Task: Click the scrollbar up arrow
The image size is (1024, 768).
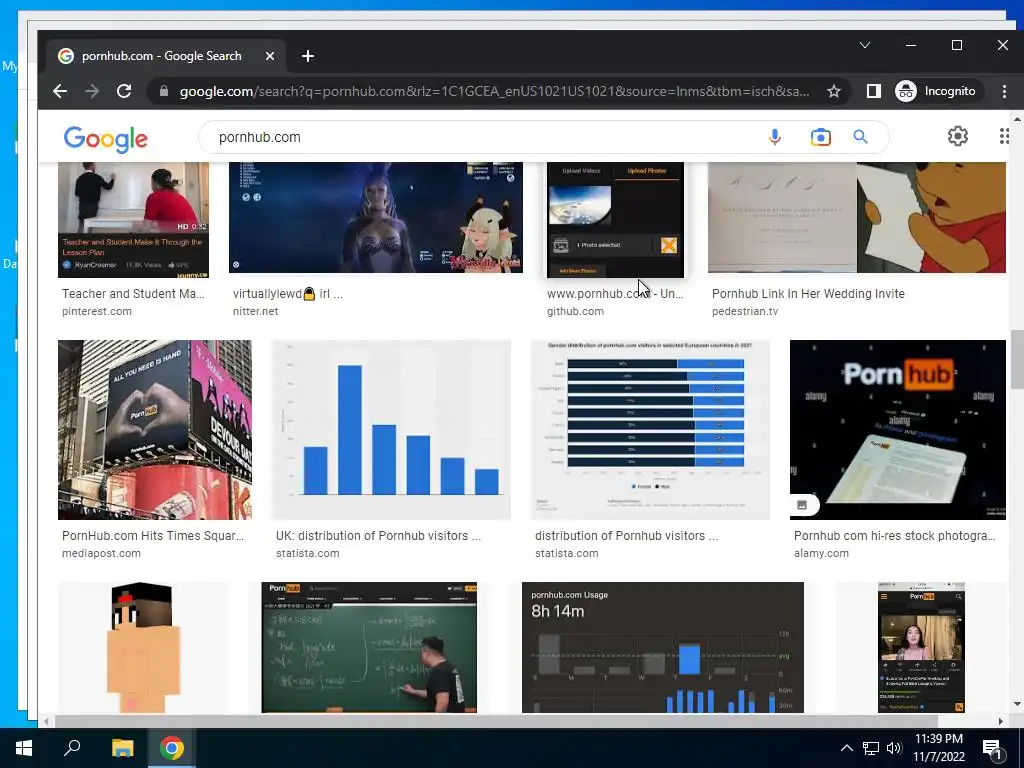Action: click(x=1017, y=120)
